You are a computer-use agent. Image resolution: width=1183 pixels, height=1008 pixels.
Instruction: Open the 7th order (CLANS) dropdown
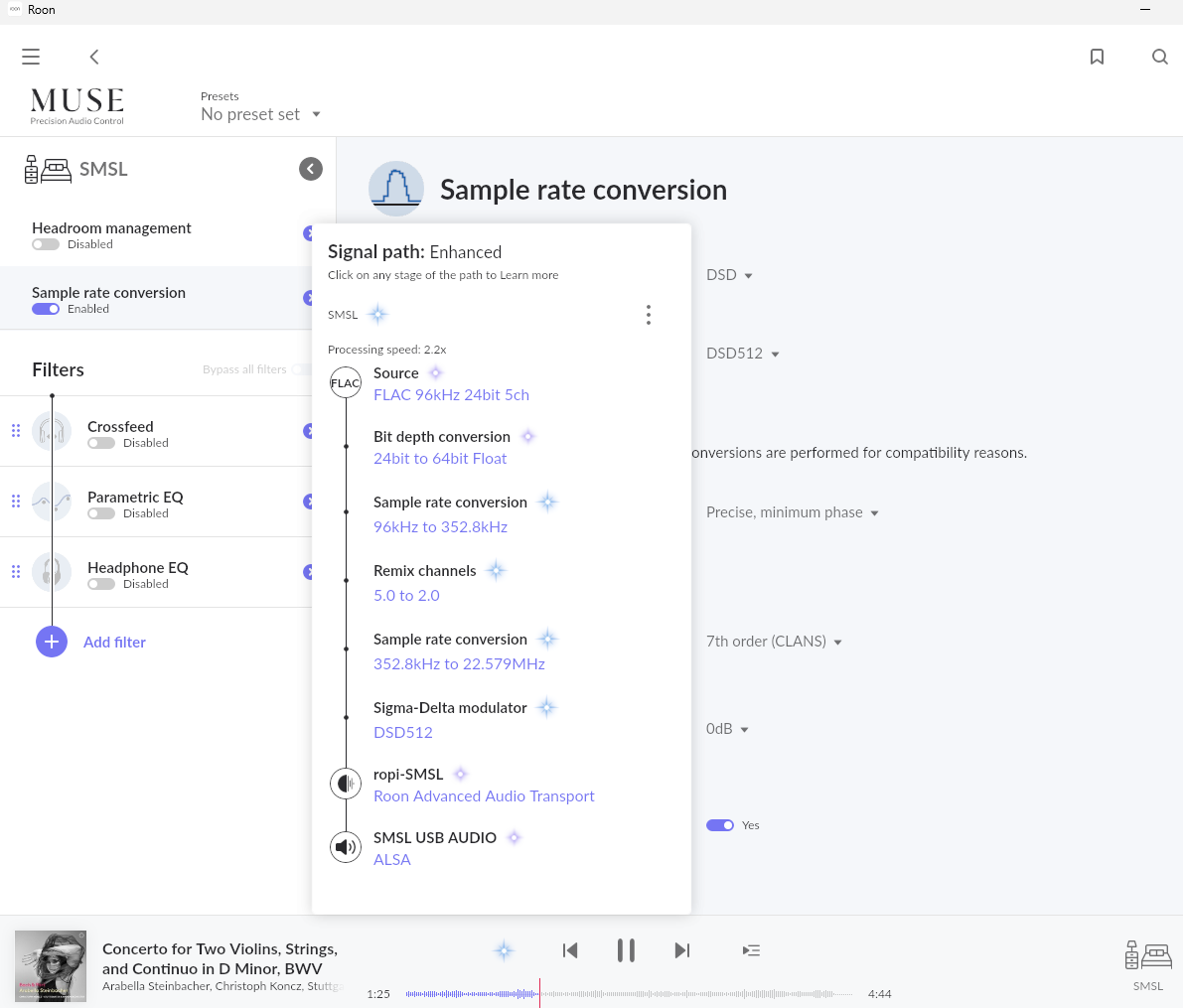point(774,642)
